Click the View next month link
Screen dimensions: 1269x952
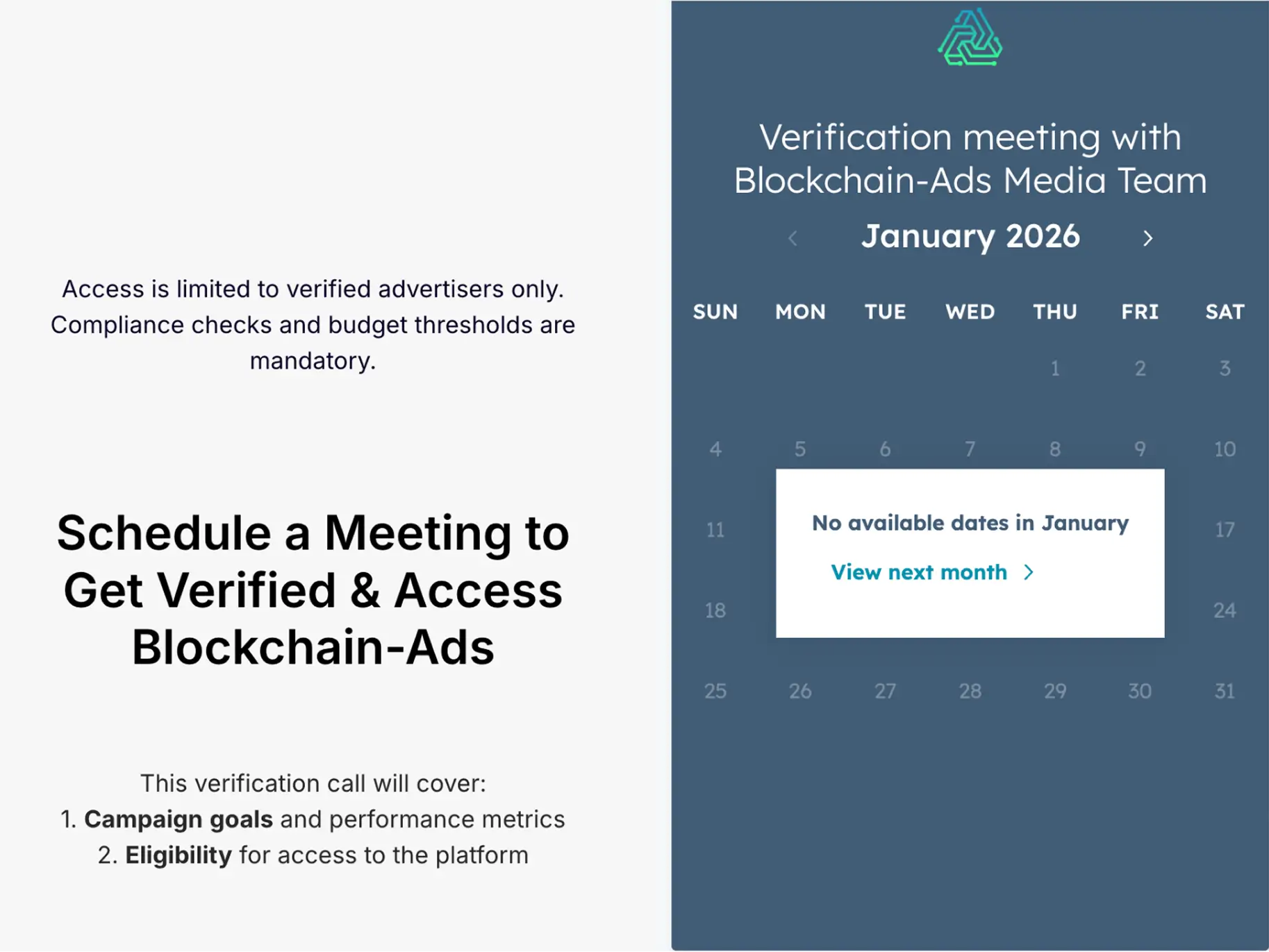(x=918, y=572)
